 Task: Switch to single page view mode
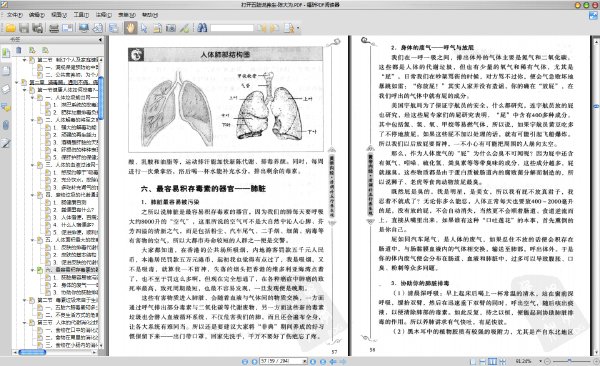[x=473, y=361]
